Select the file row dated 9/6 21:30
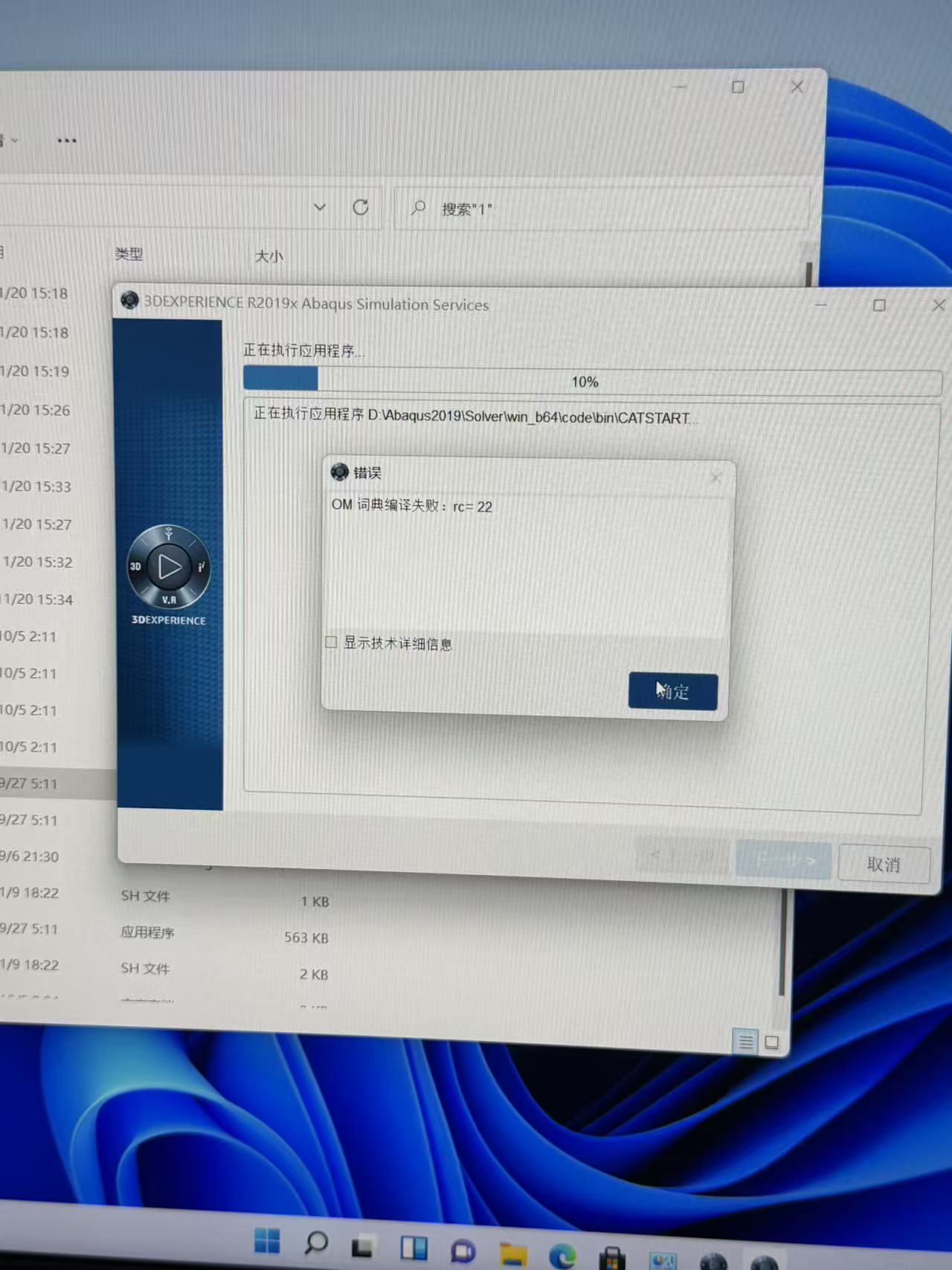 [30, 856]
